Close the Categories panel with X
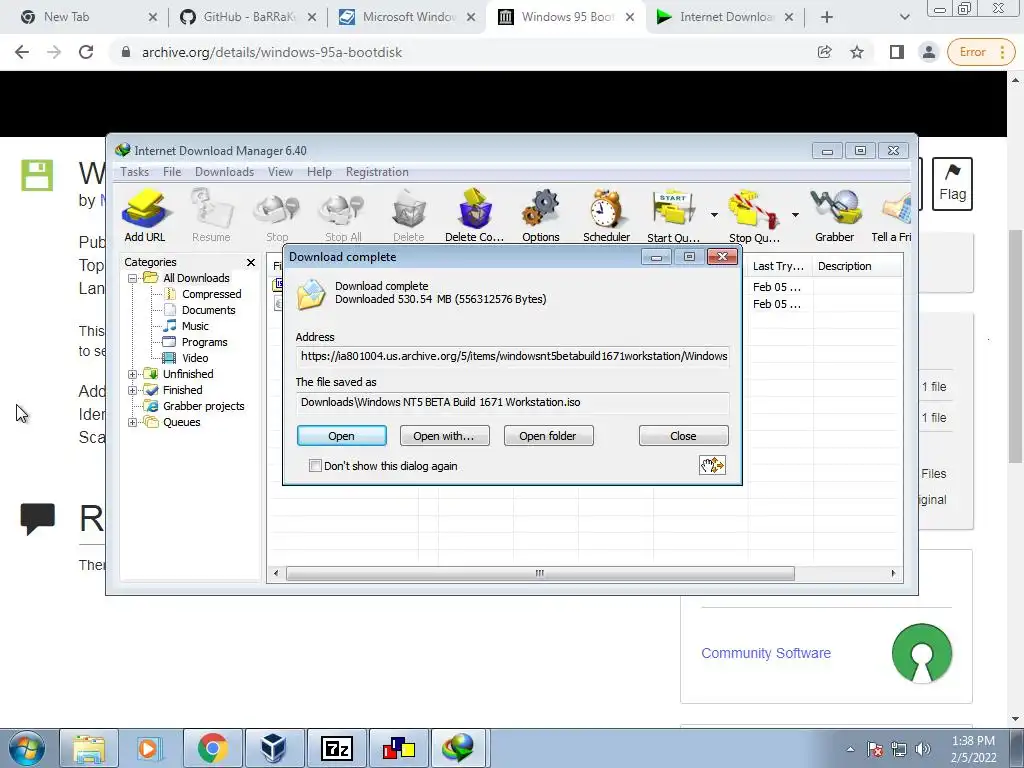The height and width of the screenshot is (768, 1024). click(251, 262)
